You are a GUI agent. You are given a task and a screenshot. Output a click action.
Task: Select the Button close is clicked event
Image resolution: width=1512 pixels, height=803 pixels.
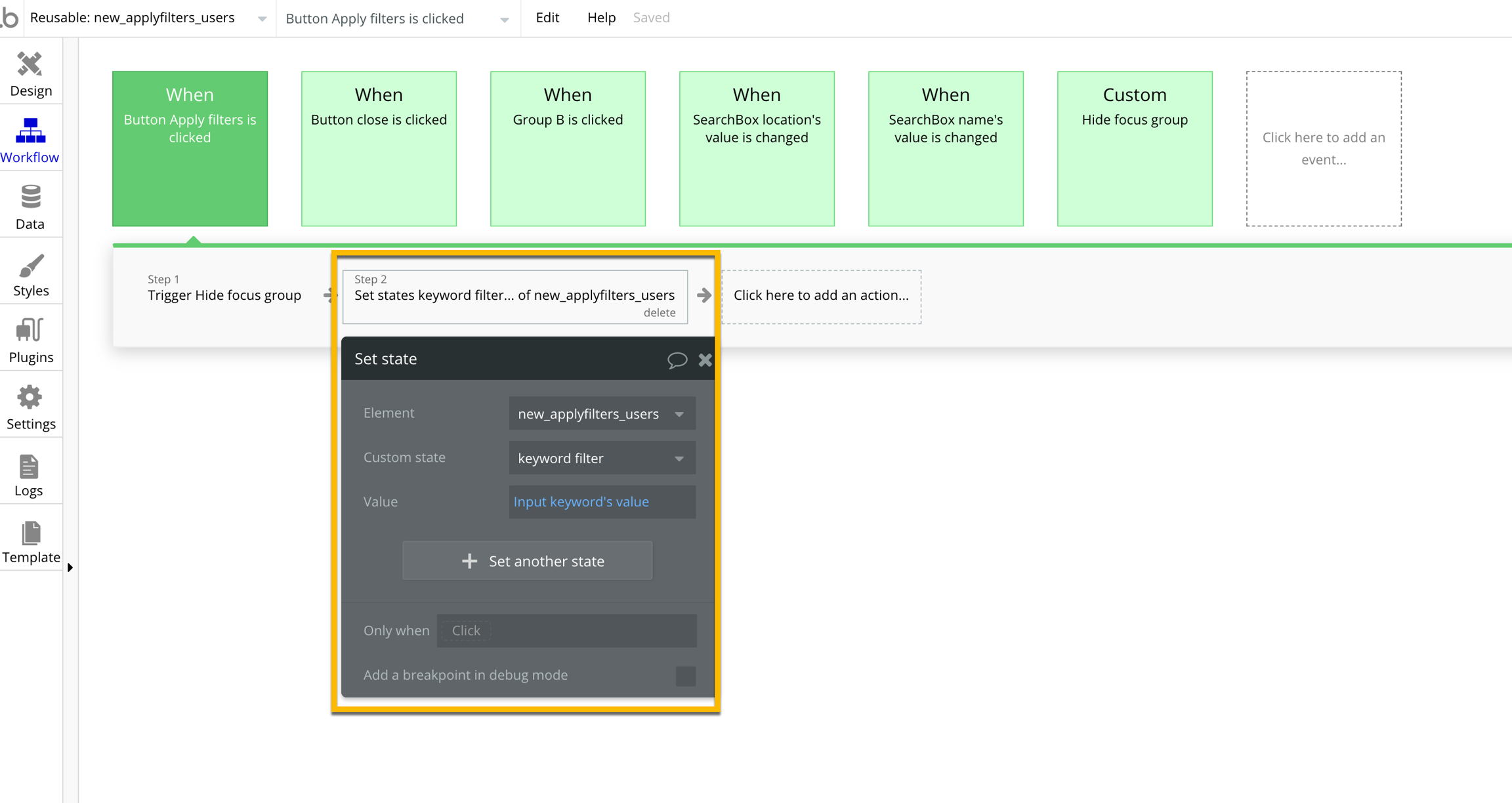379,149
